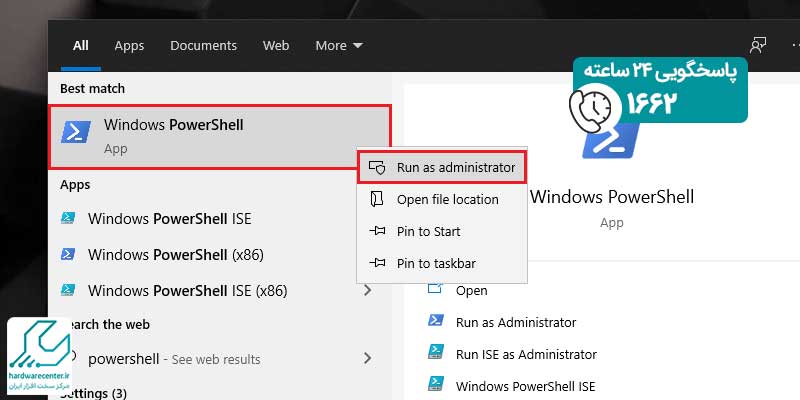The width and height of the screenshot is (800, 400).
Task: Click the icon beside Run ISE as Administrator
Action: 435,352
